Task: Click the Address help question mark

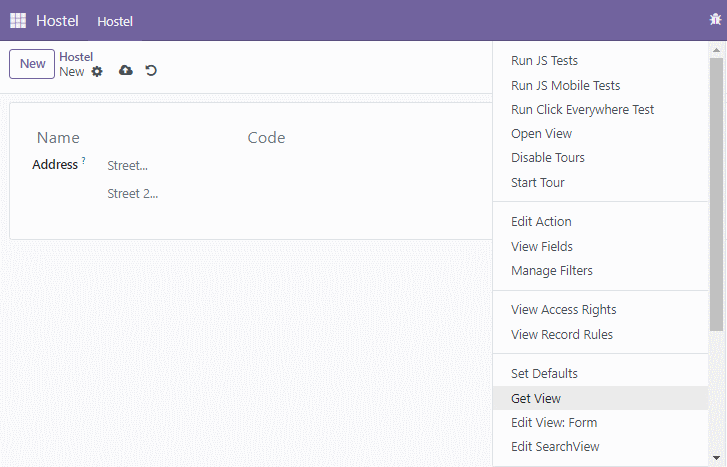Action: pyautogui.click(x=83, y=160)
